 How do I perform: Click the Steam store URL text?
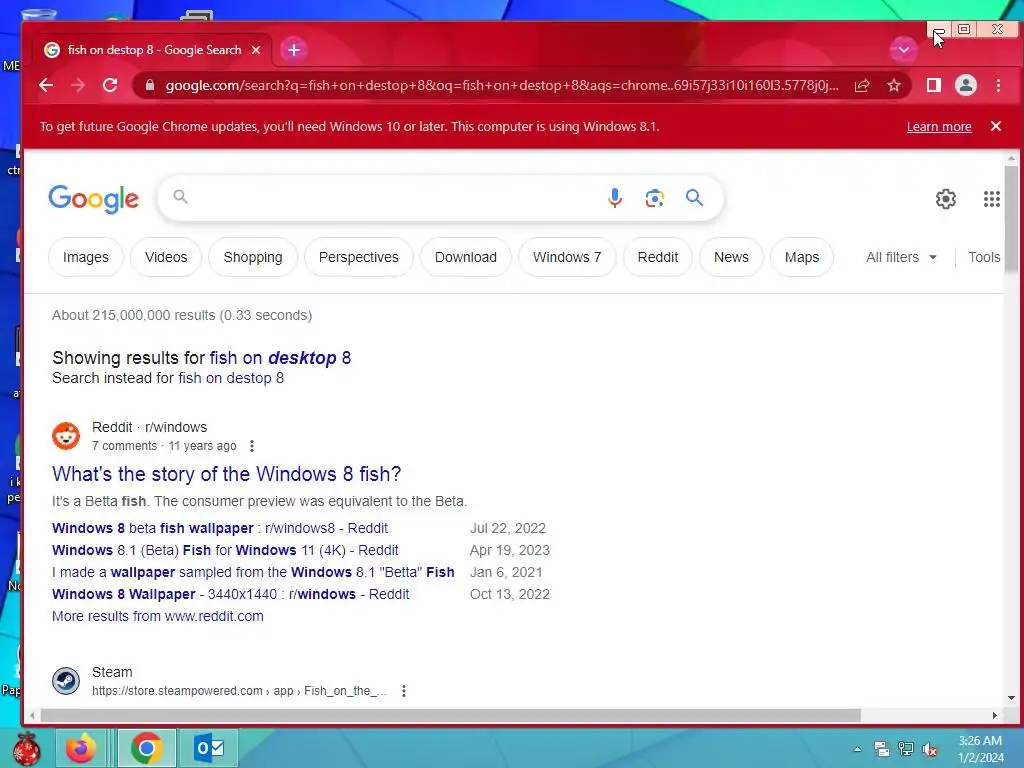[x=239, y=691]
